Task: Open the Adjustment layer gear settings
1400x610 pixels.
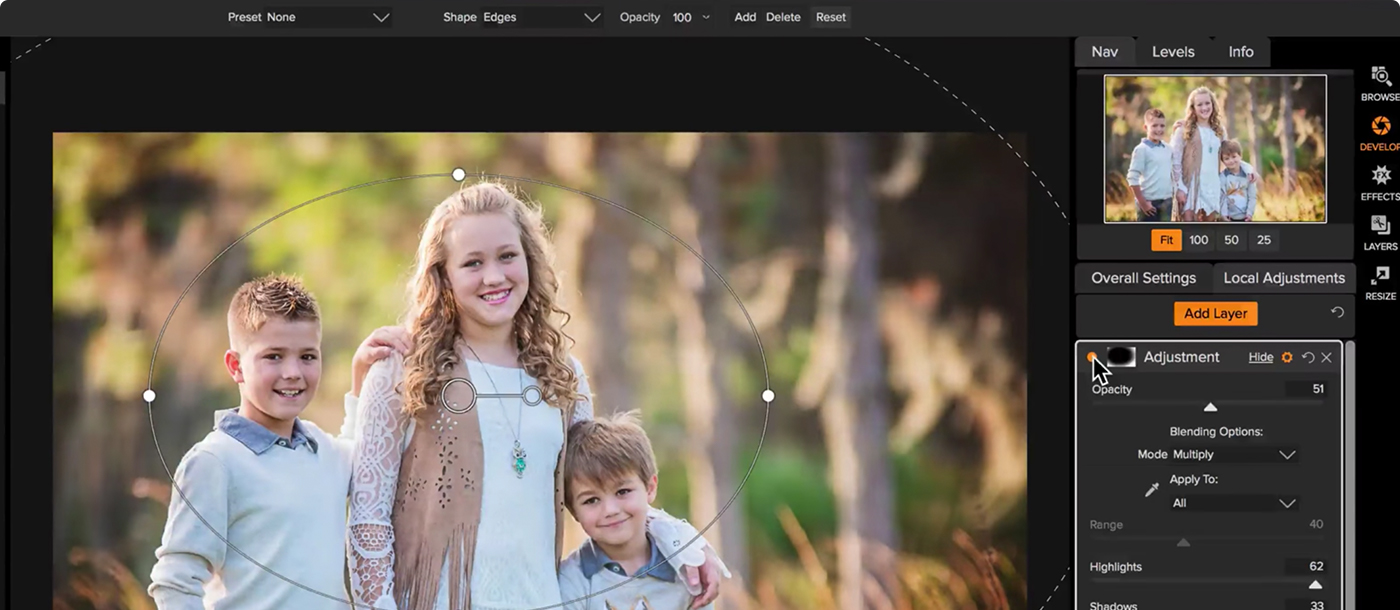Action: click(1287, 357)
